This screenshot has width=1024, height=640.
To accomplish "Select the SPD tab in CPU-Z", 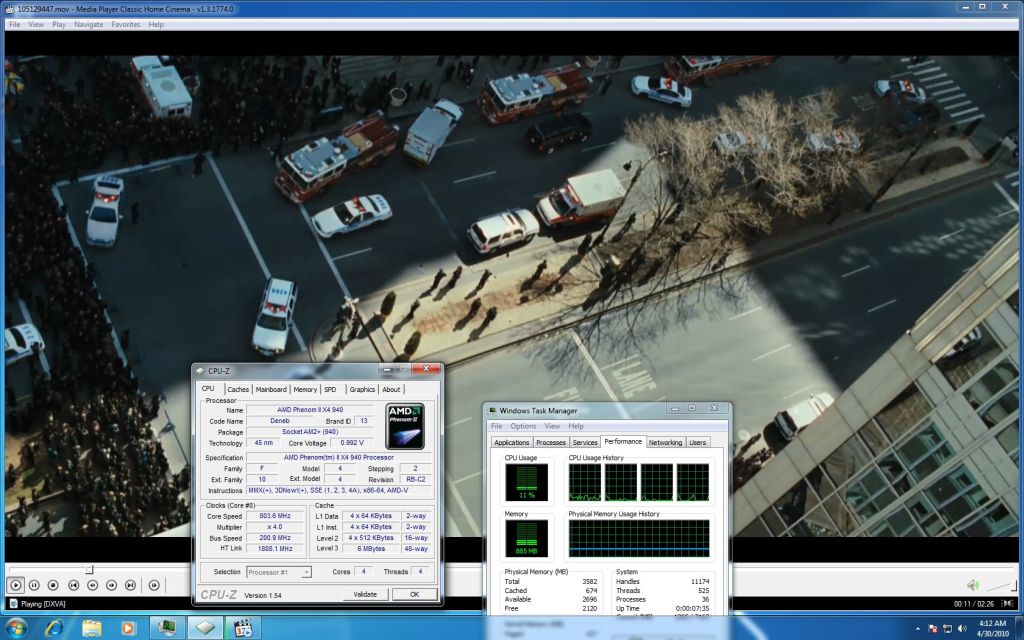I will (x=330, y=389).
